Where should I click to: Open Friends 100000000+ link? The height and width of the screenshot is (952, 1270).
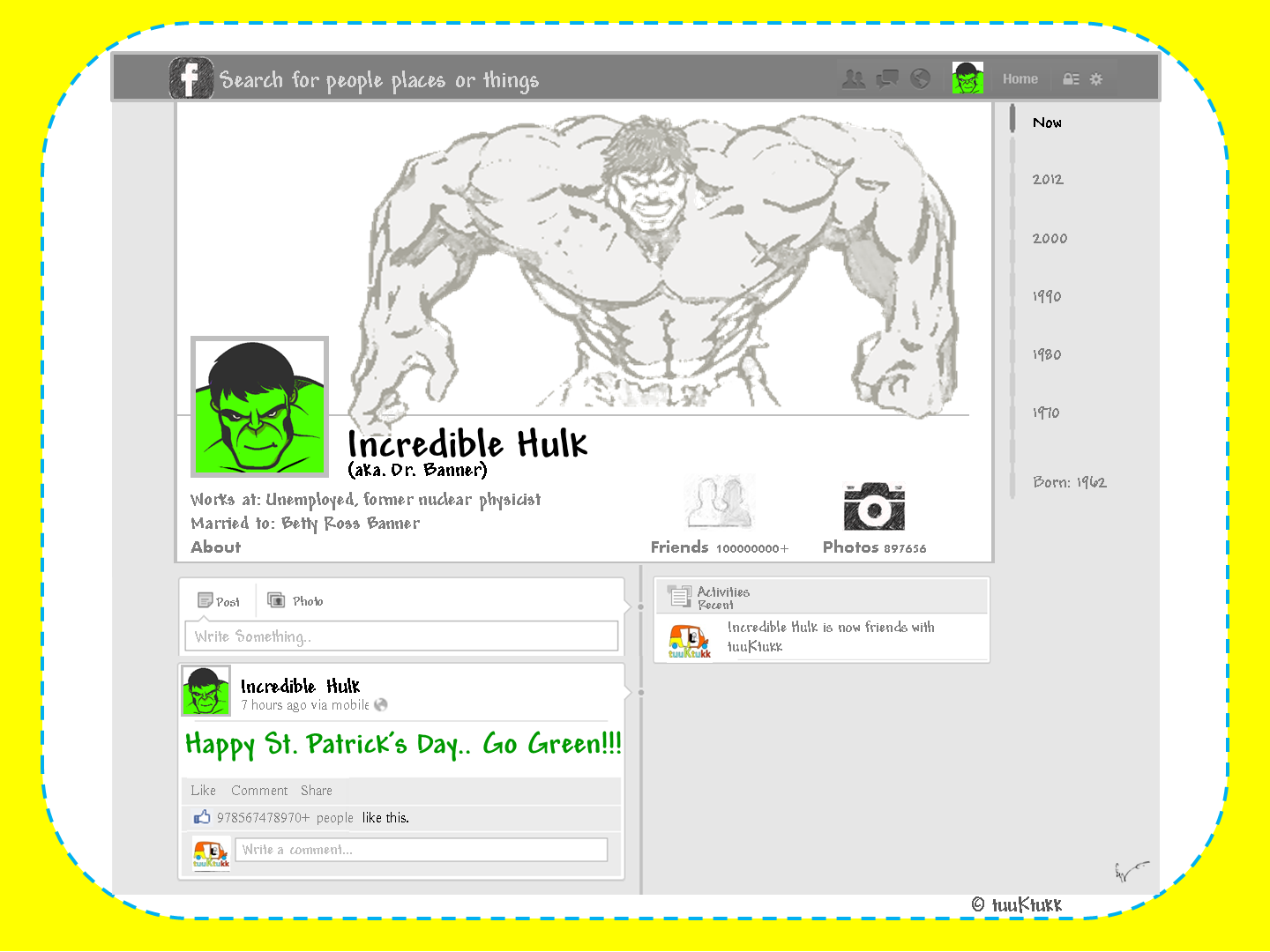(720, 547)
